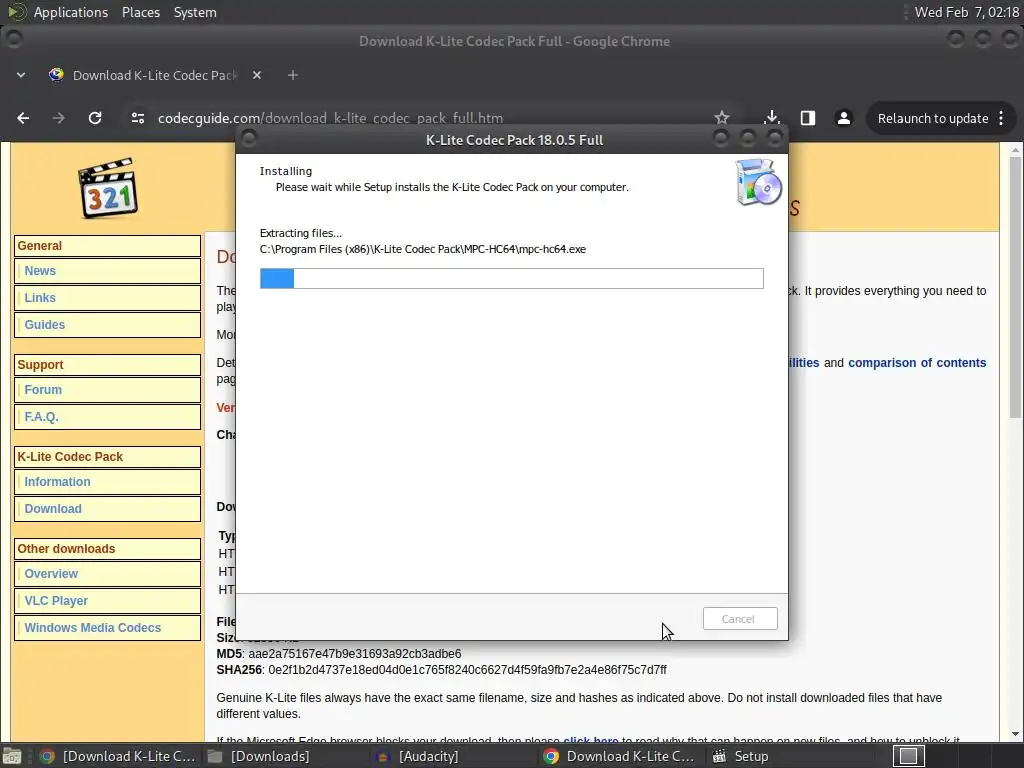Click the clock showing Wed Feb 7

(x=967, y=12)
